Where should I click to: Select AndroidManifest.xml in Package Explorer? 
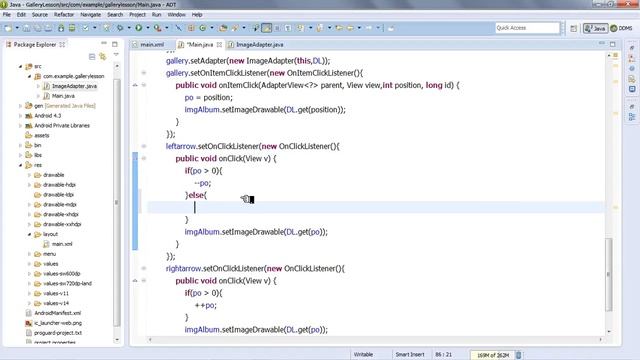[x=58, y=313]
